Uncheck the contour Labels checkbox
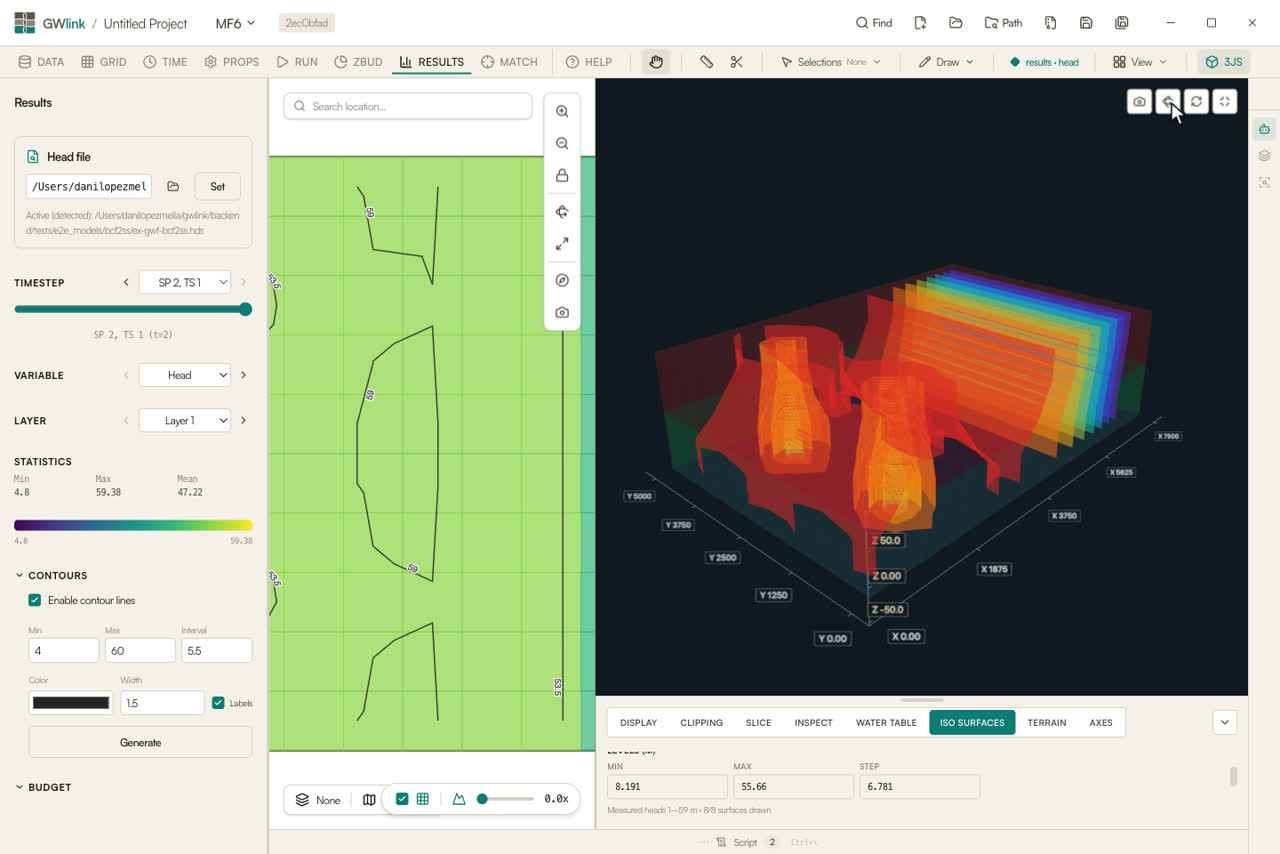The height and width of the screenshot is (854, 1280). 218,703
